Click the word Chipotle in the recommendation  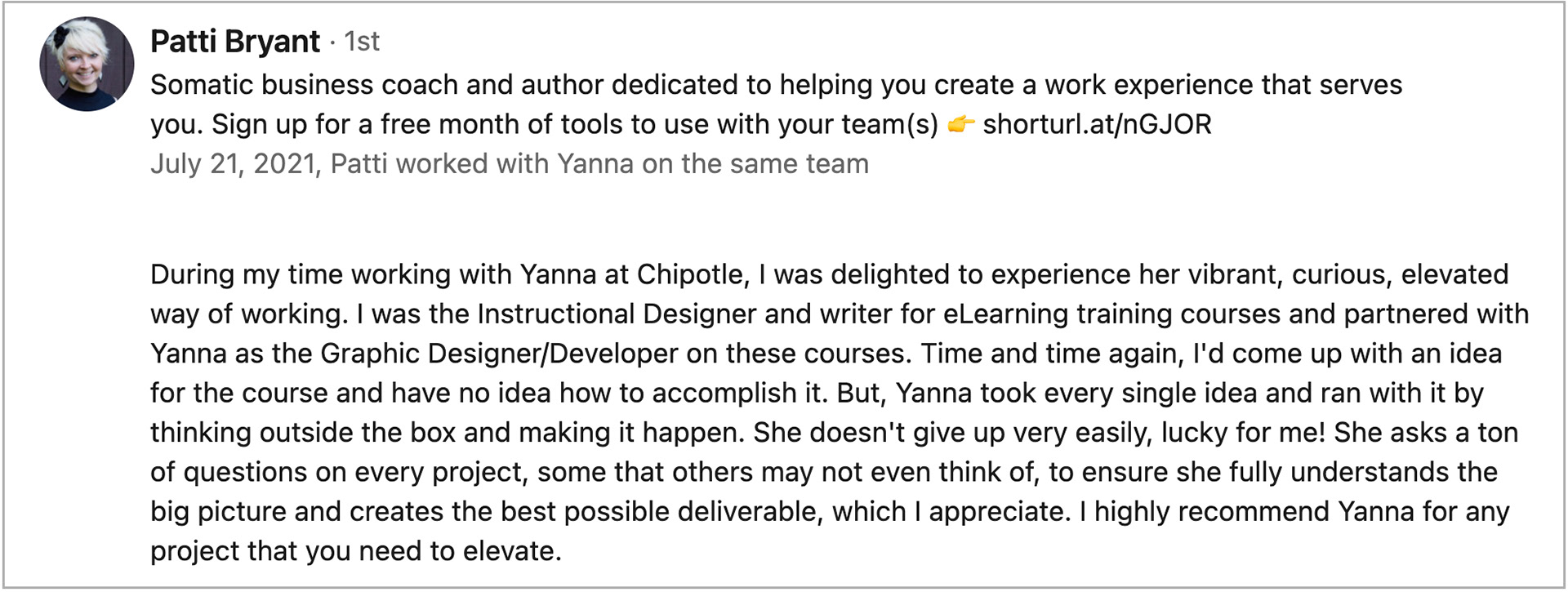click(x=693, y=275)
